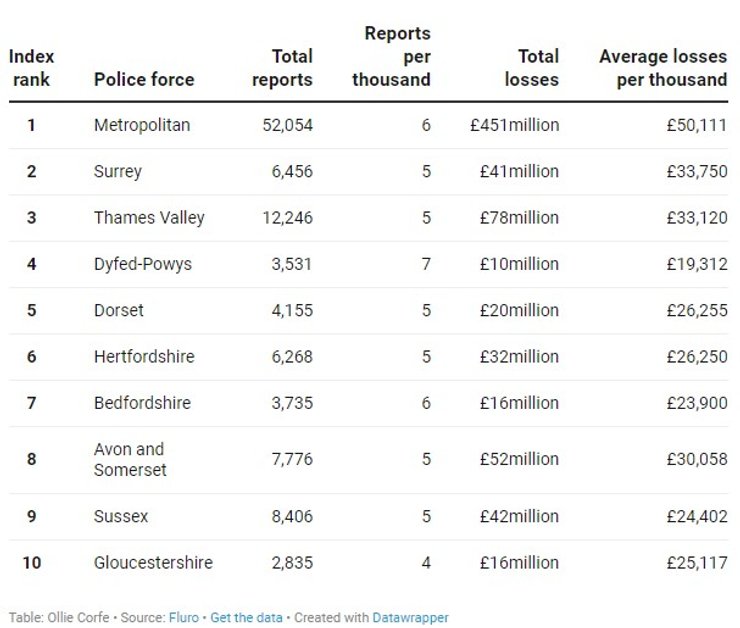Sort by Police force column header

(144, 79)
